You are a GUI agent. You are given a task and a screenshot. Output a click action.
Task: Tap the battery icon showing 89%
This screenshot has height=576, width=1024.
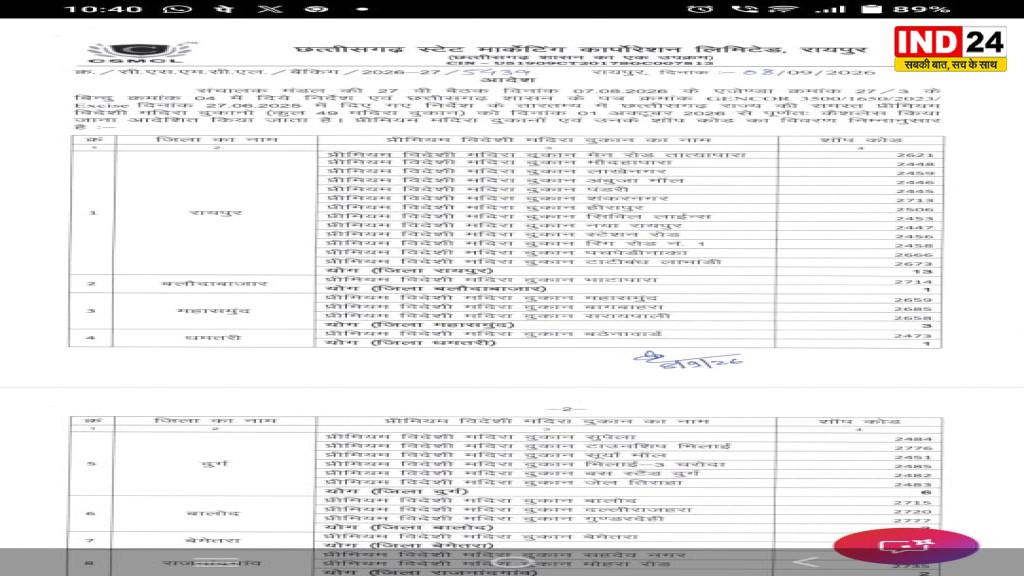(x=871, y=9)
